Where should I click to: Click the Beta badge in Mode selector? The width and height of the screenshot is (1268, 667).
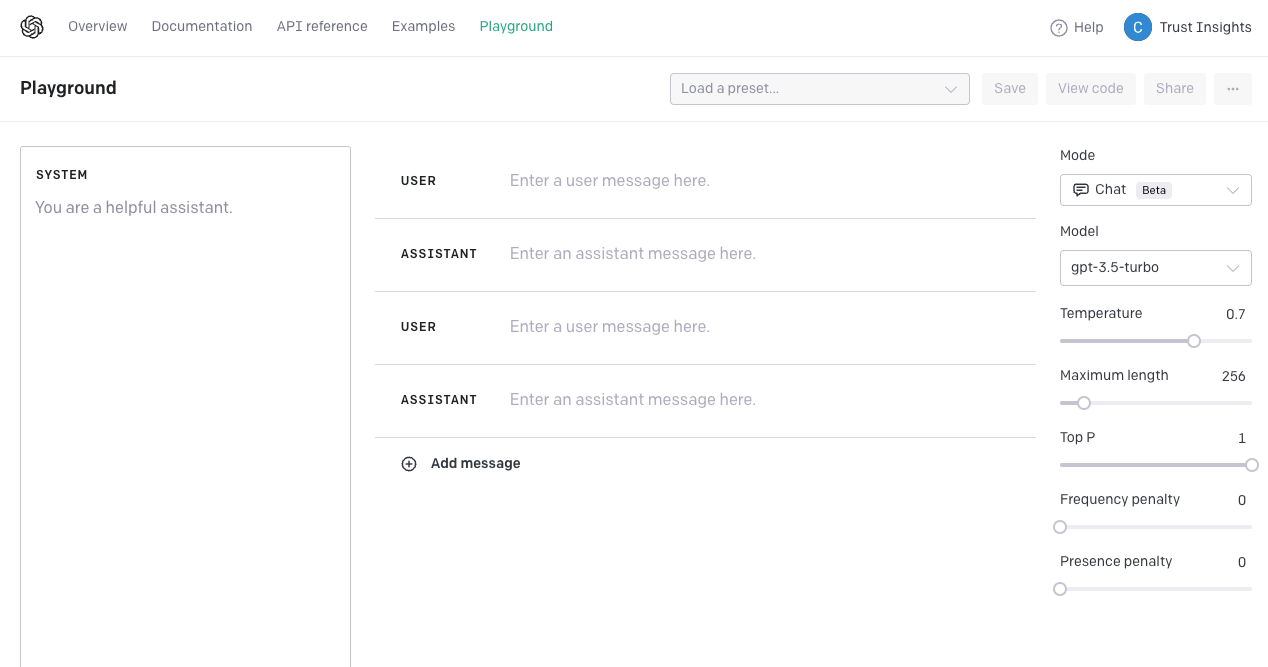pyautogui.click(x=1154, y=190)
